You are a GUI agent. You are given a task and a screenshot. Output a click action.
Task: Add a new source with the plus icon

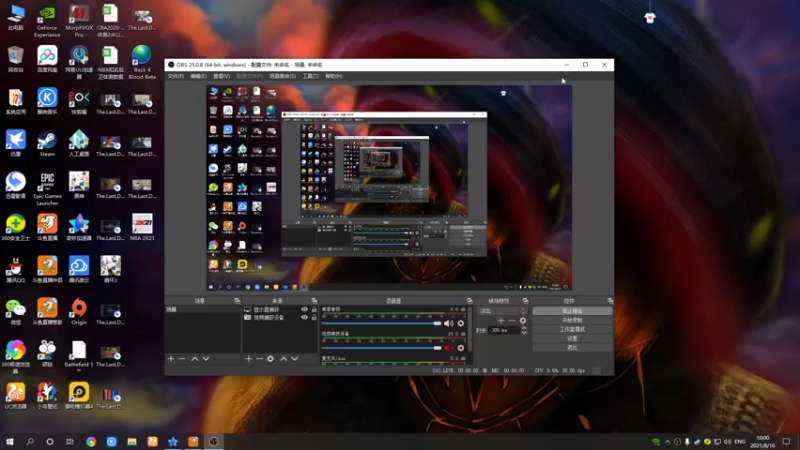pos(248,359)
